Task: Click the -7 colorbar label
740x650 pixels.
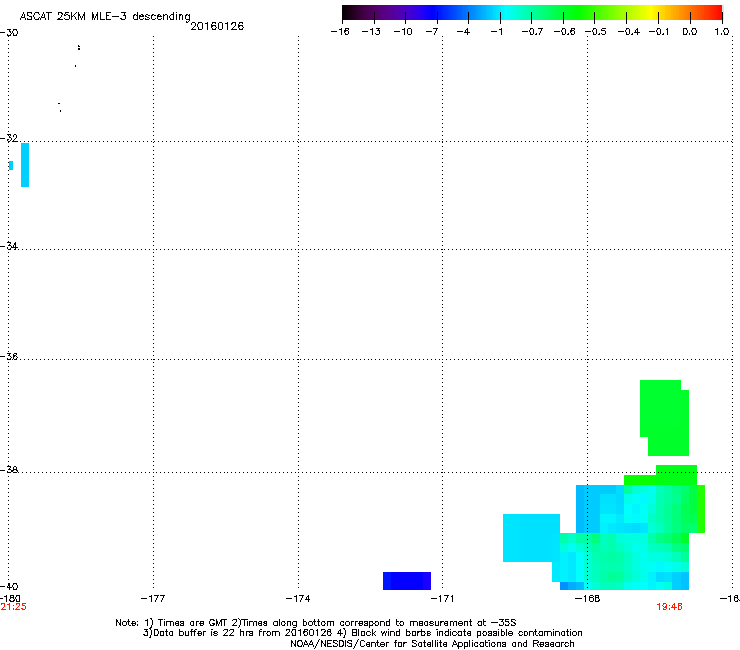Action: (x=432, y=32)
